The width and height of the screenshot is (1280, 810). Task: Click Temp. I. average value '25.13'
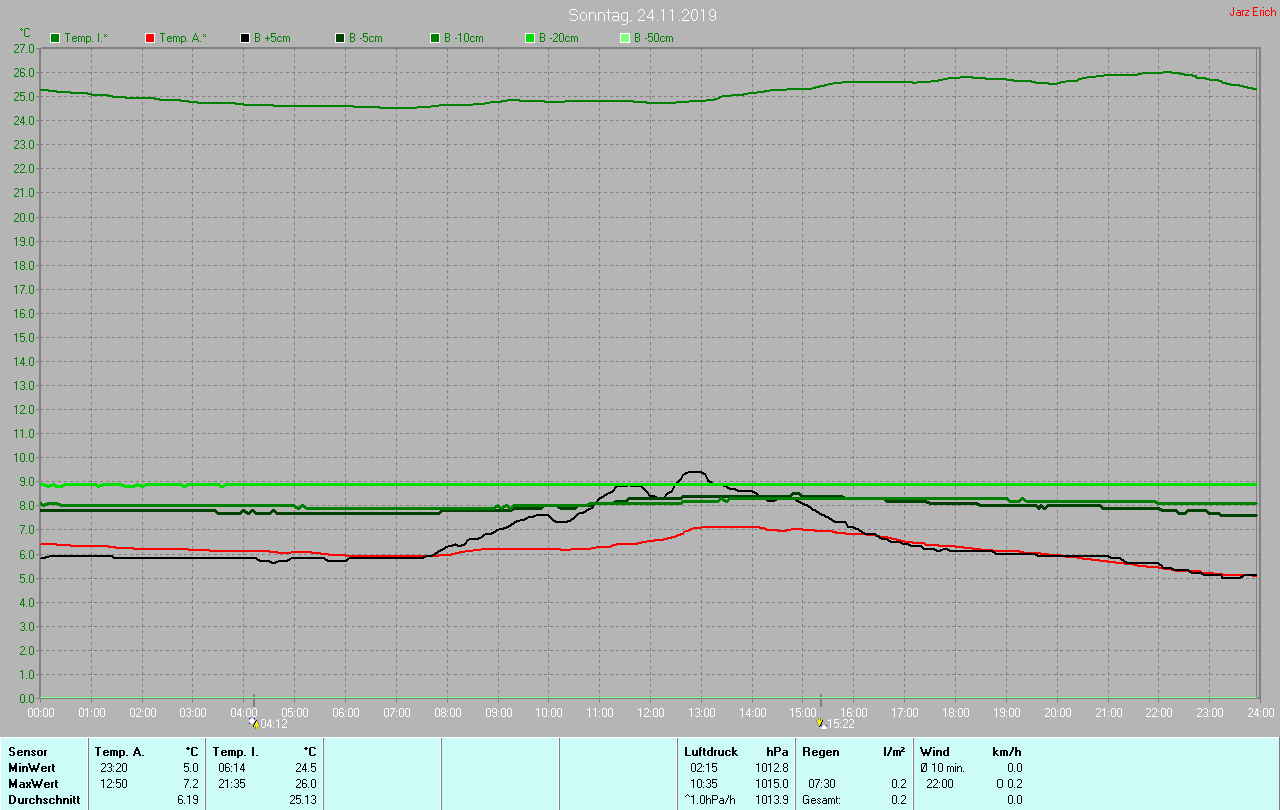tap(303, 799)
